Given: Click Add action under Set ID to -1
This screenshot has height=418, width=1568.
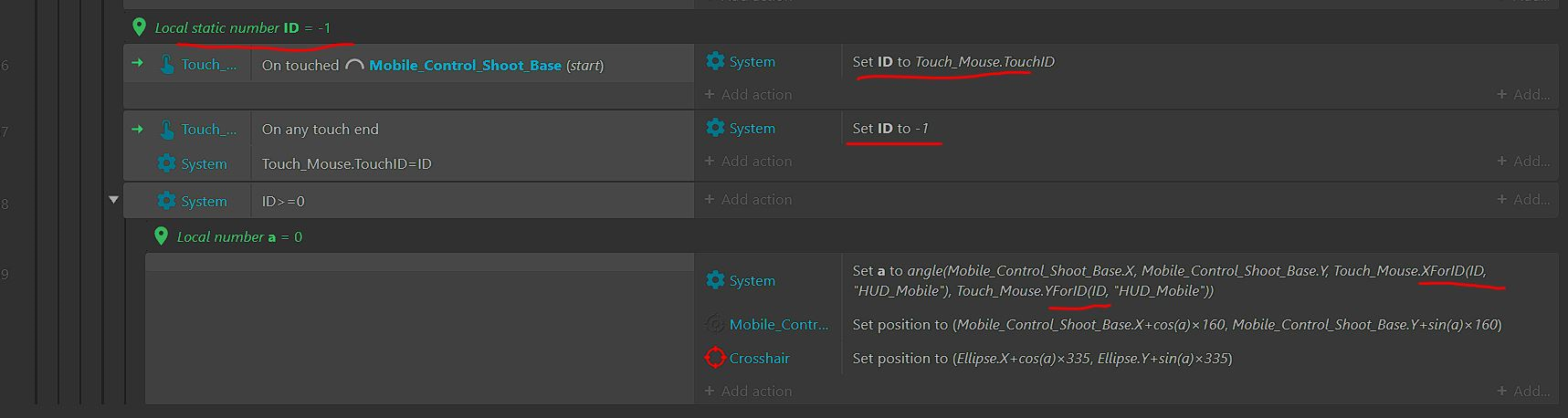Looking at the screenshot, I should point(748,162).
